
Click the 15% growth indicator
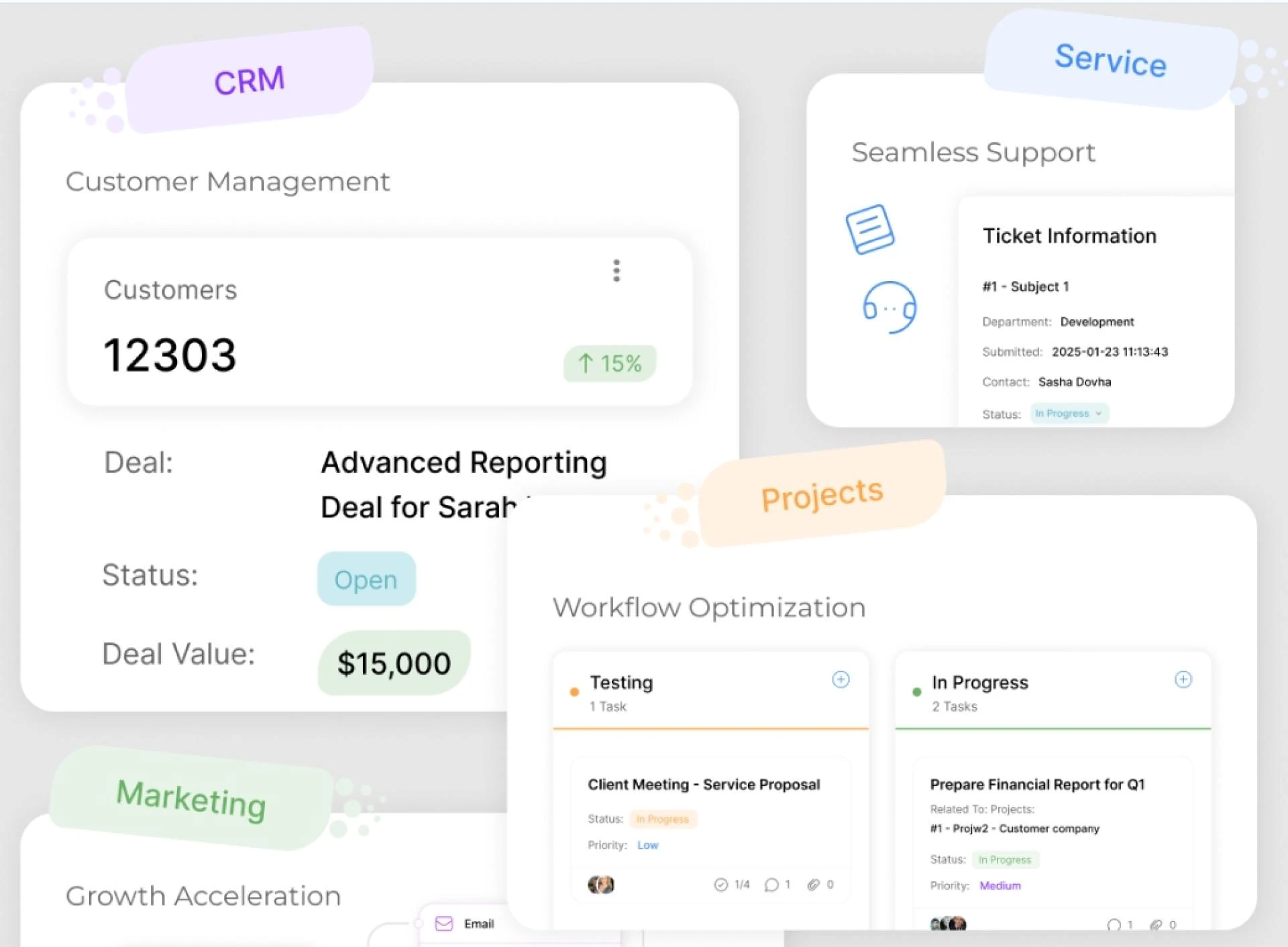(x=609, y=364)
